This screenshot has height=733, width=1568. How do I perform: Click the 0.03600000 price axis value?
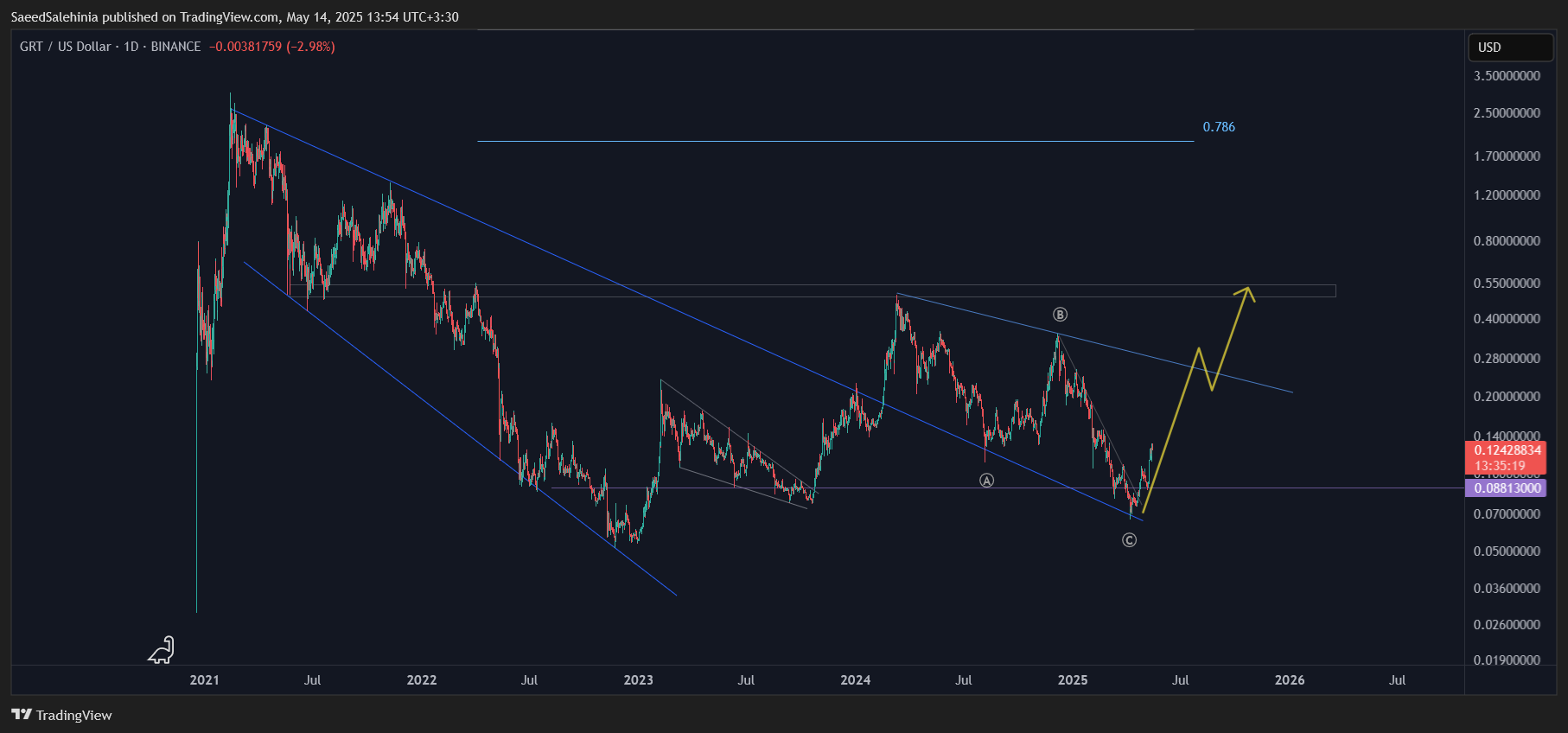pyautogui.click(x=1507, y=589)
